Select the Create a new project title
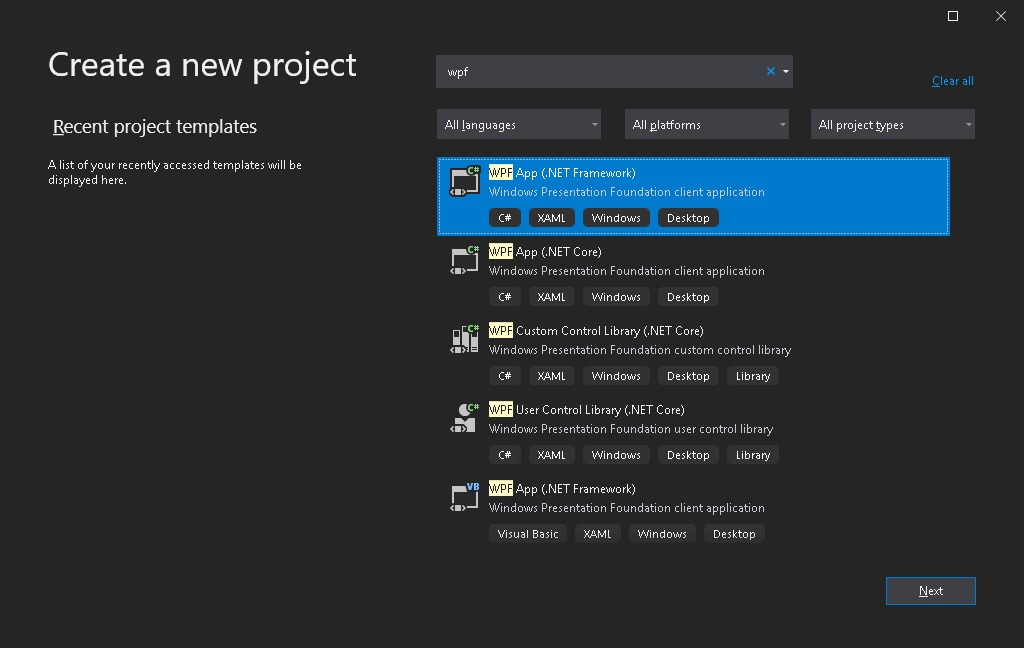The width and height of the screenshot is (1024, 648). (201, 64)
